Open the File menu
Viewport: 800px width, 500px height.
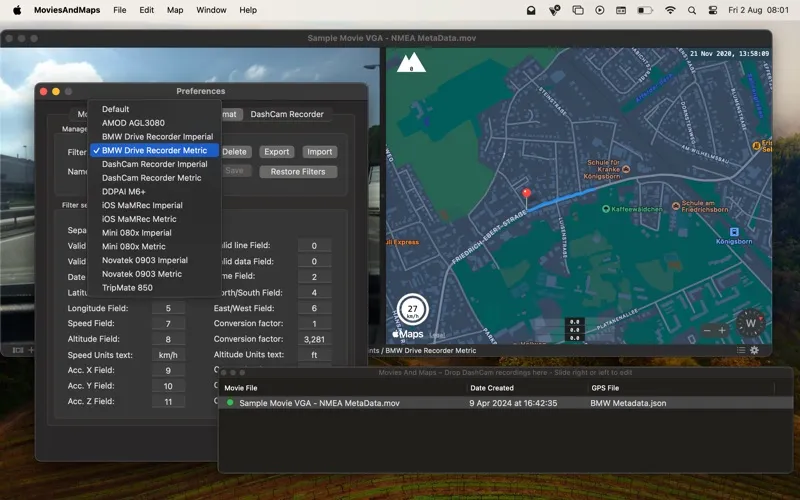pyautogui.click(x=120, y=10)
